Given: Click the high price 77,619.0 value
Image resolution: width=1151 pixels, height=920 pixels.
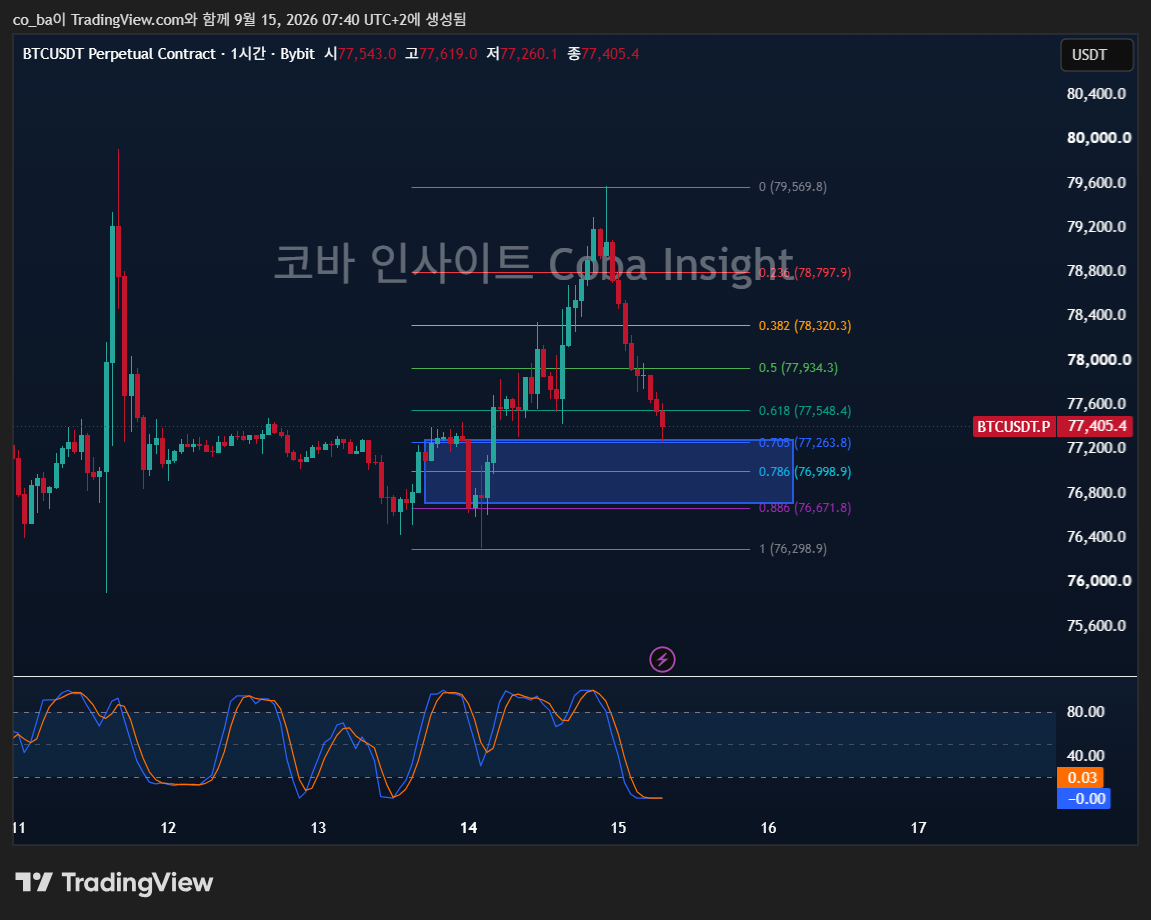Looking at the screenshot, I should [448, 54].
